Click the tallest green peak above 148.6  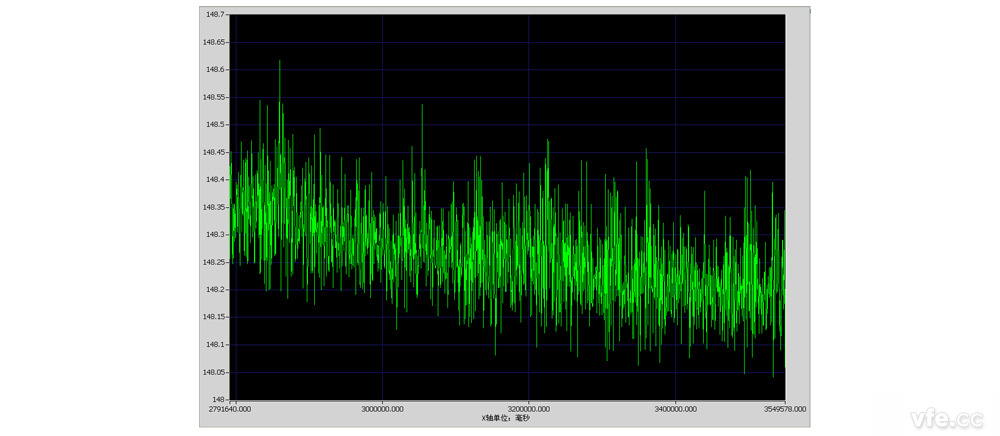click(x=280, y=63)
